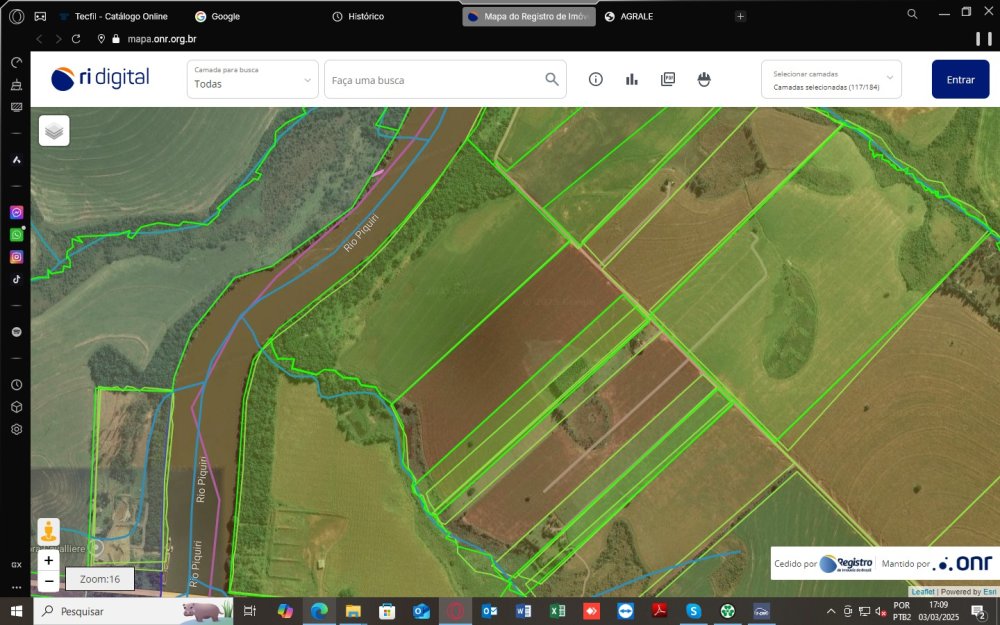Open Instagram in Opera sidebar
Image resolution: width=1000 pixels, height=625 pixels.
point(17,257)
